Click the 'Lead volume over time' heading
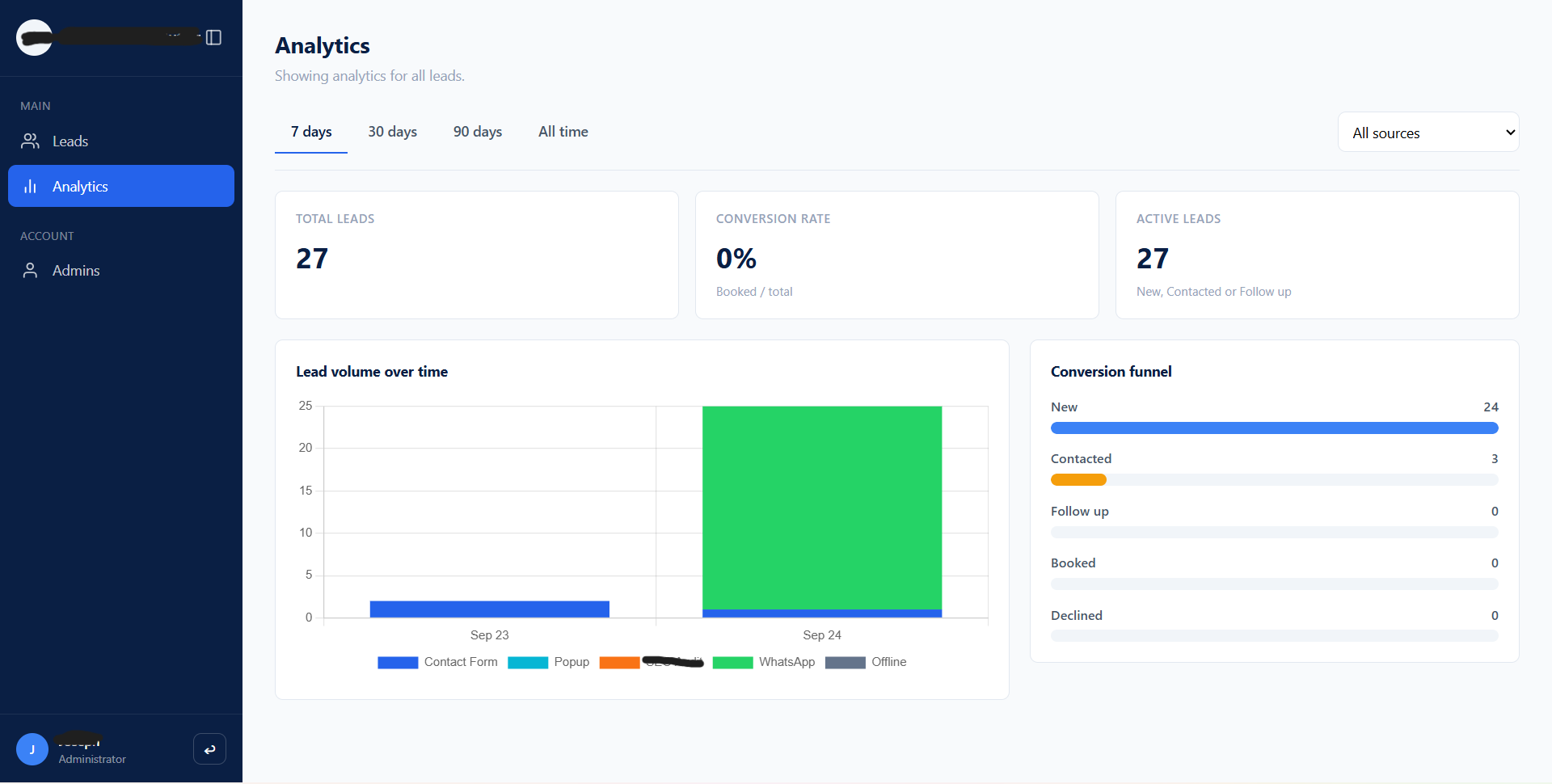 click(372, 372)
